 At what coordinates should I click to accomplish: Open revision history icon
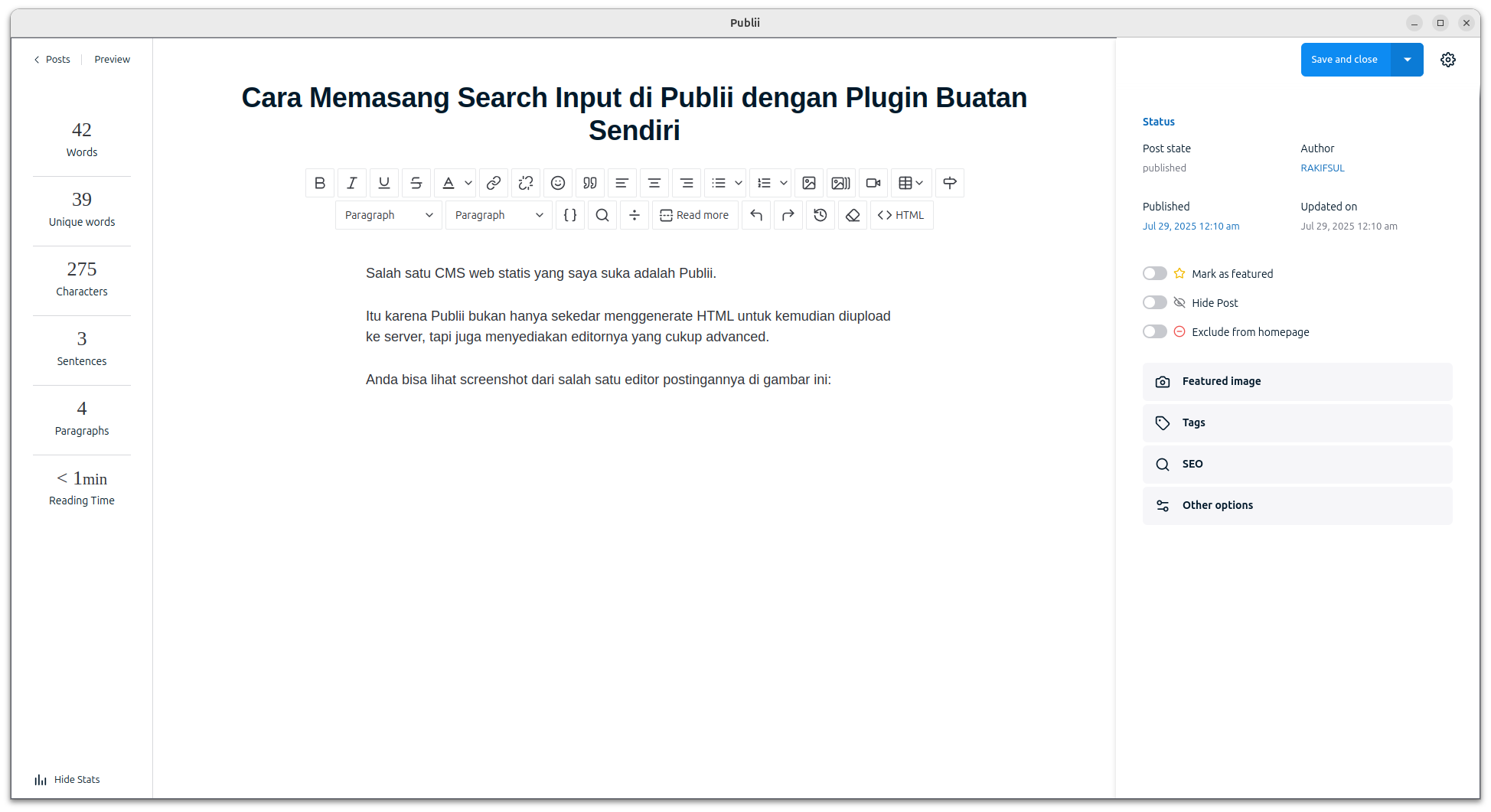821,215
